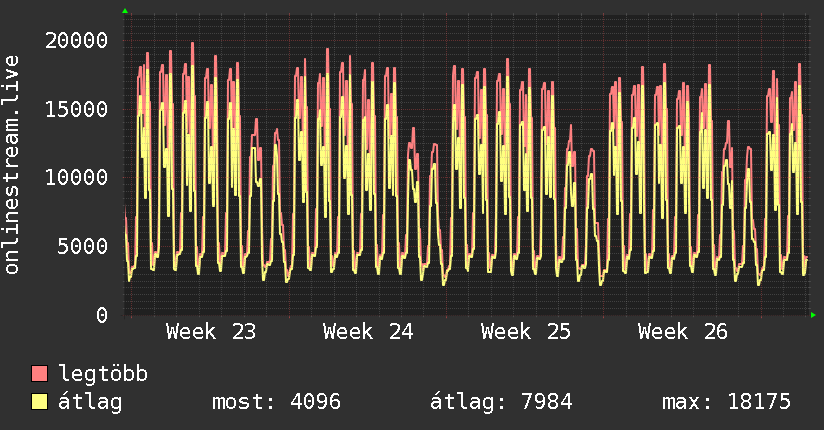Viewport: 824px width, 430px height.
Task: Click the átlag legend label beside yellow swatch
Action: (x=90, y=402)
